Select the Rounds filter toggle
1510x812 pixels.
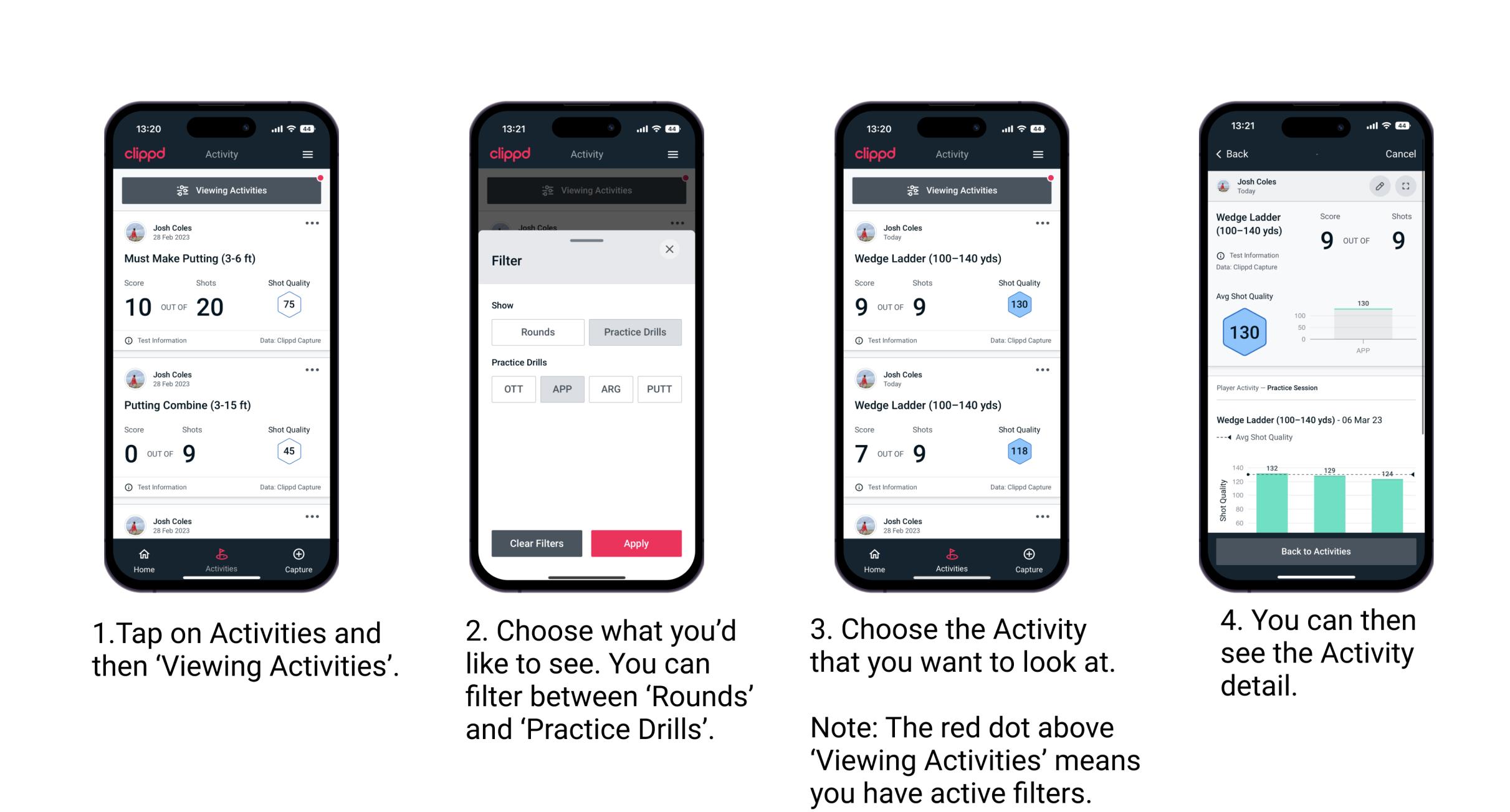point(537,331)
